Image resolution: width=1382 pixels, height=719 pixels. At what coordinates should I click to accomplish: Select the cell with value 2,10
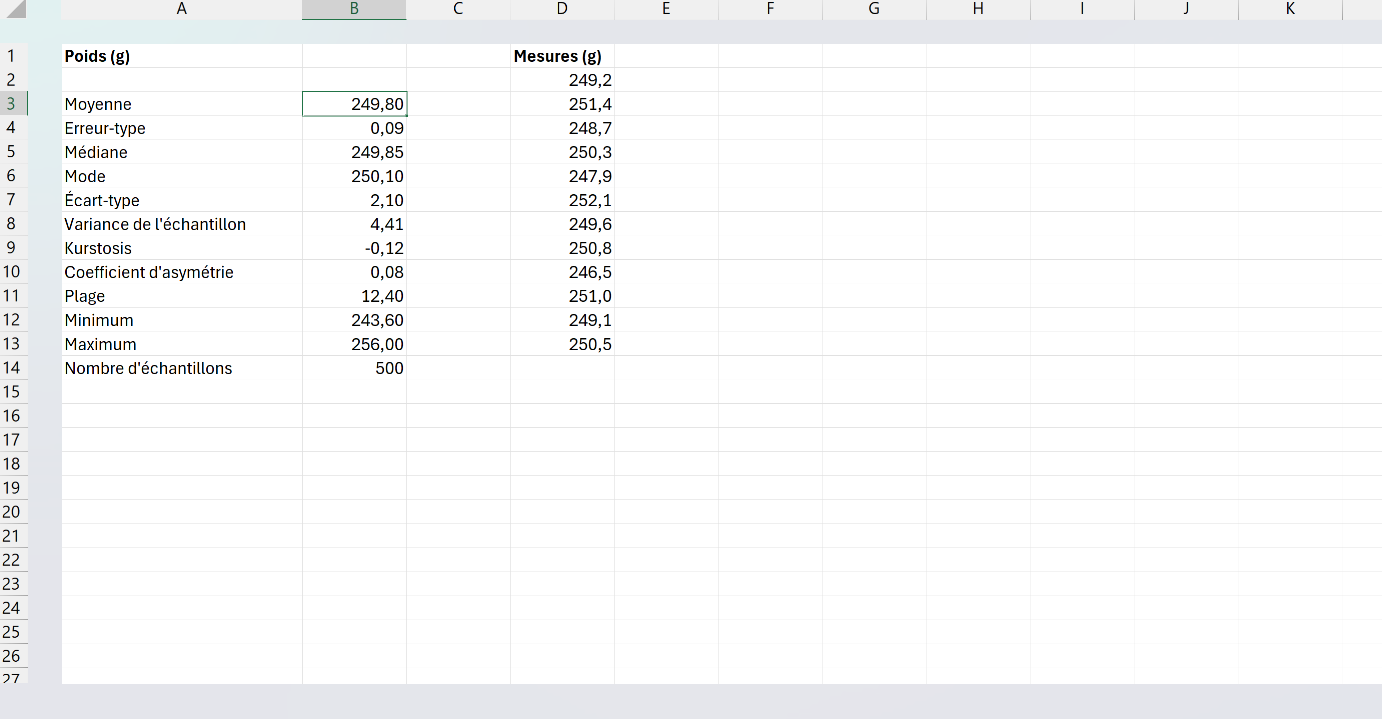(354, 200)
